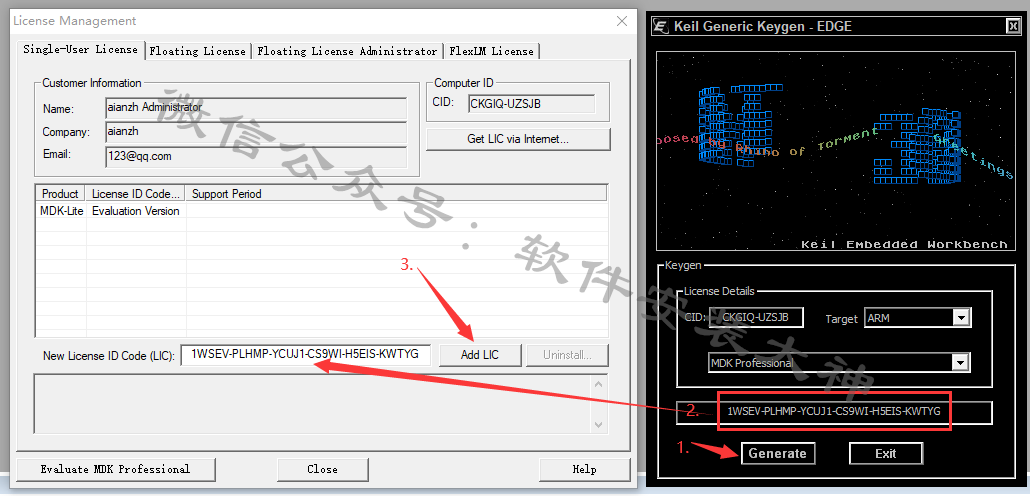Click Generate in the Keil keygen

coord(777,453)
